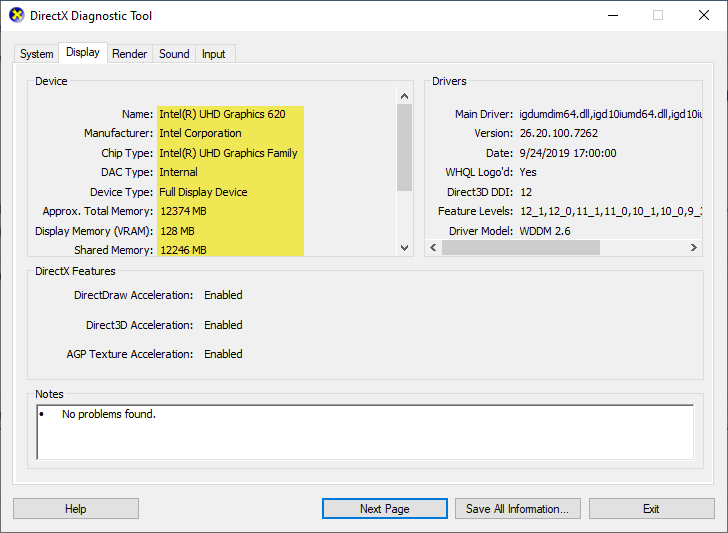Click Save All Information button
The image size is (728, 533).
pyautogui.click(x=518, y=509)
